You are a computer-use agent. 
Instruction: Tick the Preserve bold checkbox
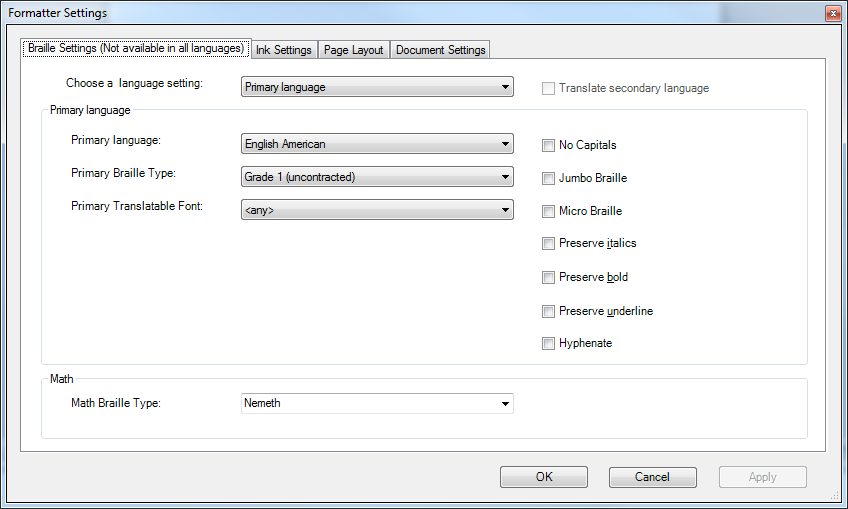(x=548, y=277)
